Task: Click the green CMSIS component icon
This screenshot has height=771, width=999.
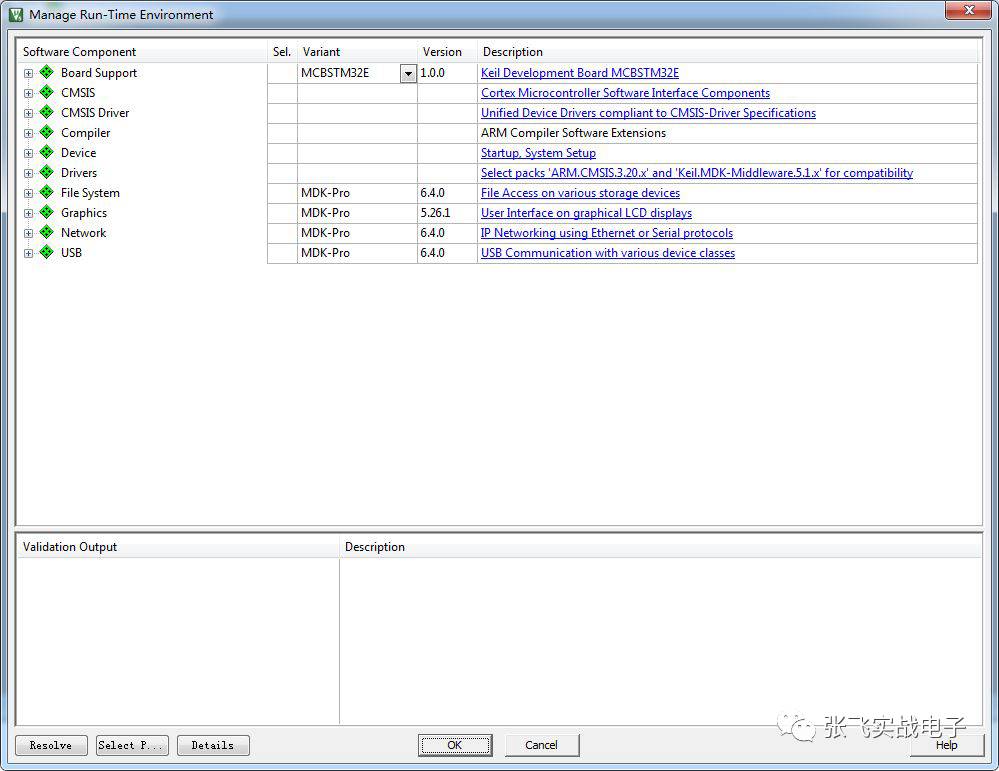Action: click(46, 93)
